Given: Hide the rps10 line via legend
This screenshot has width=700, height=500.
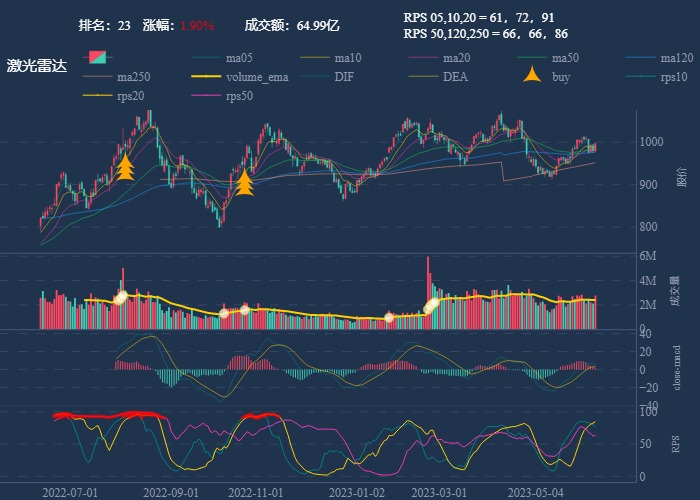Looking at the screenshot, I should pyautogui.click(x=642, y=77).
